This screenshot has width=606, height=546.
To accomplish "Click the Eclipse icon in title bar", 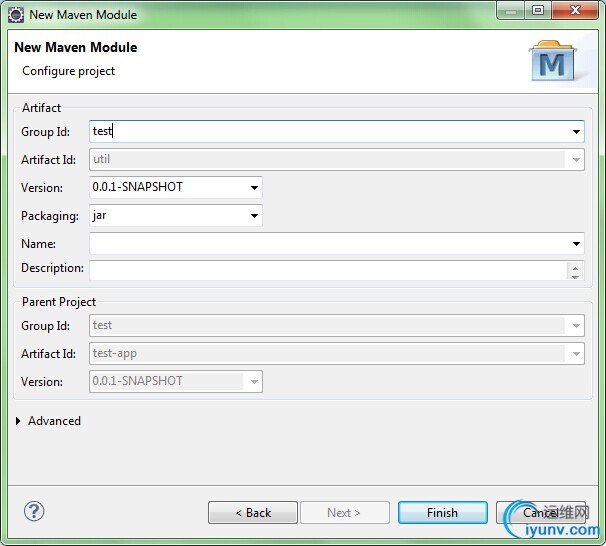I will pos(16,15).
